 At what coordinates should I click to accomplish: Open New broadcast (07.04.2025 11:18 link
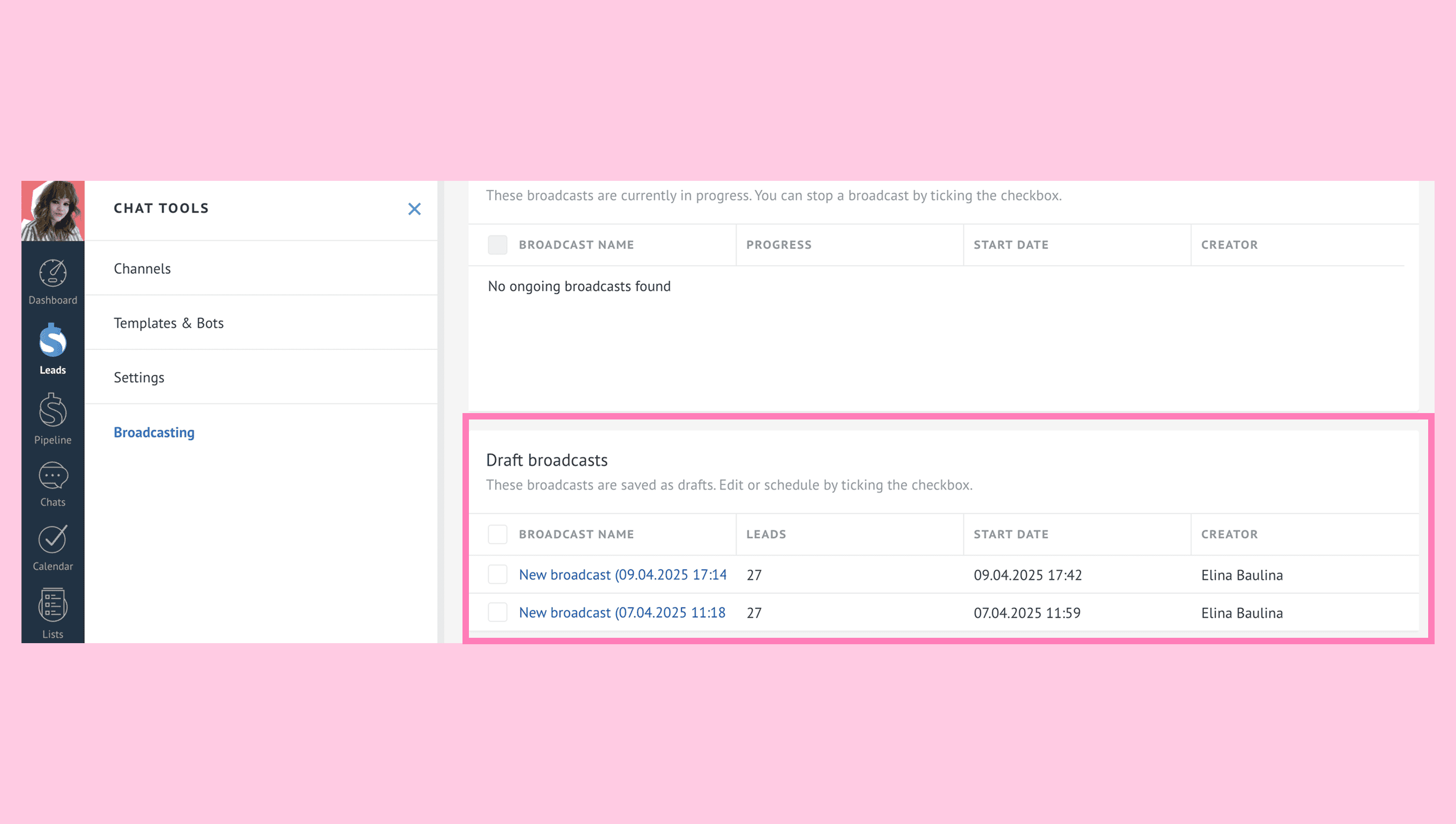pos(622,612)
